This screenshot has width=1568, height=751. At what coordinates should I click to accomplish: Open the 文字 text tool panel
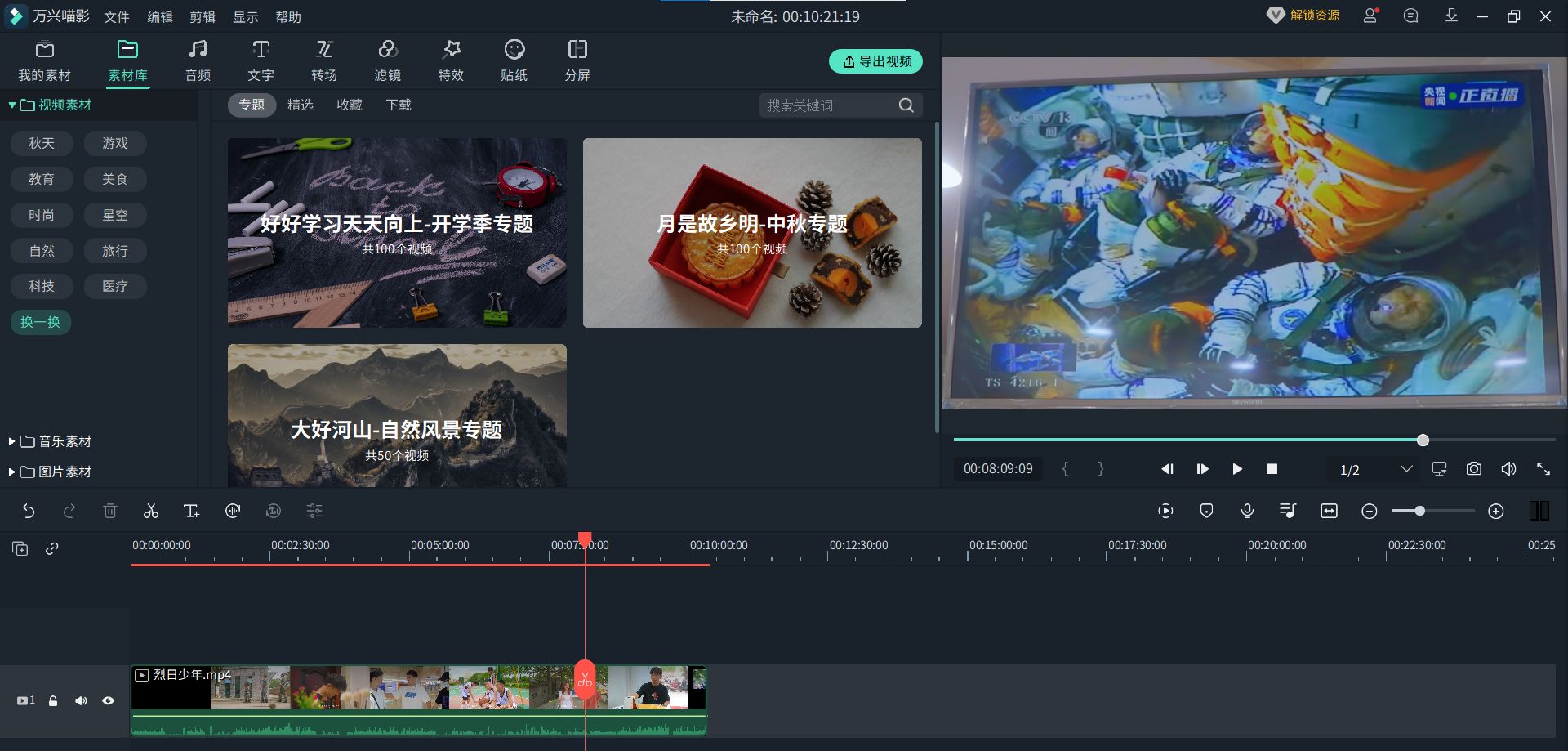(x=261, y=61)
